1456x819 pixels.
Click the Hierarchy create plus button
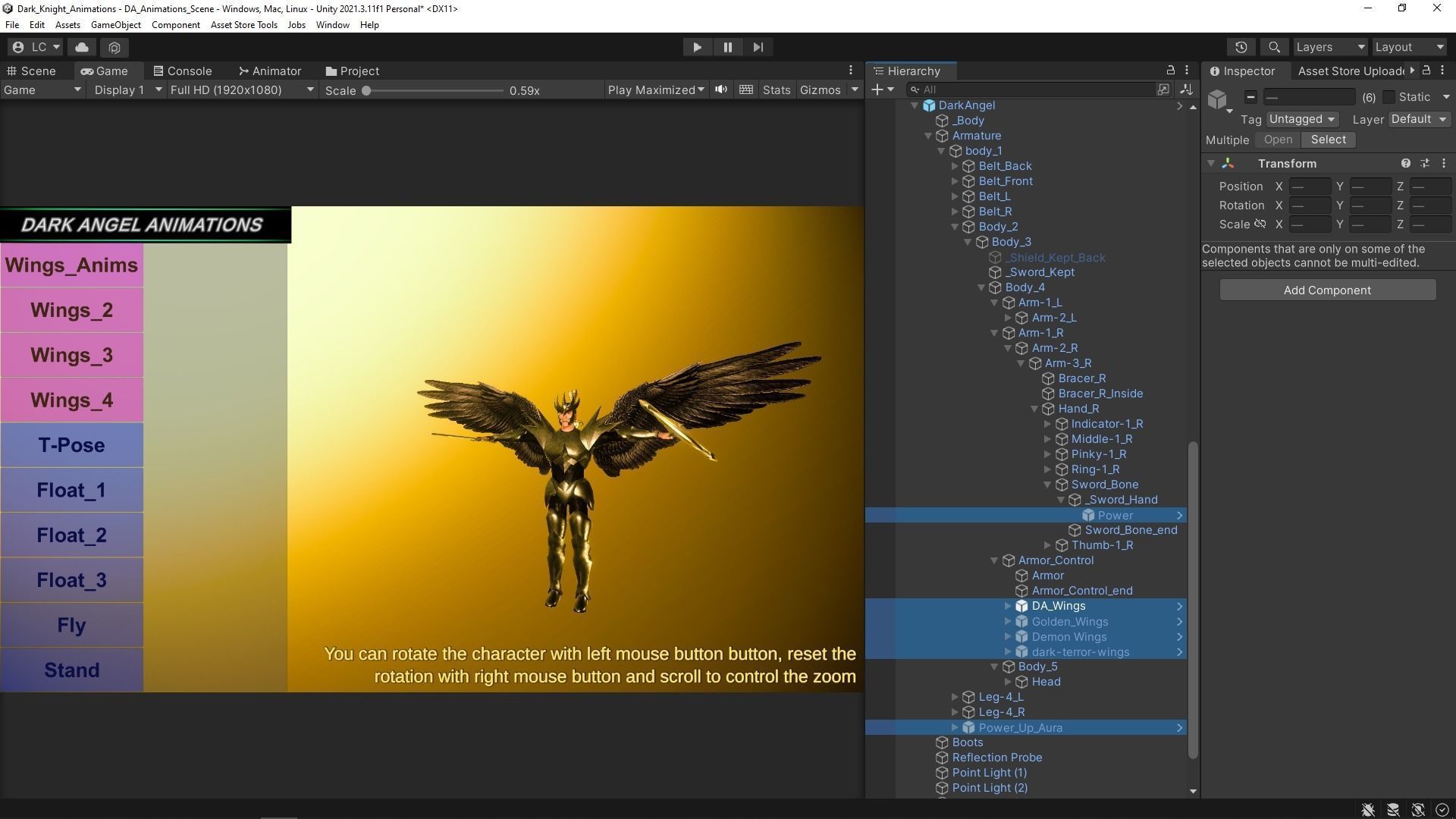pos(883,89)
